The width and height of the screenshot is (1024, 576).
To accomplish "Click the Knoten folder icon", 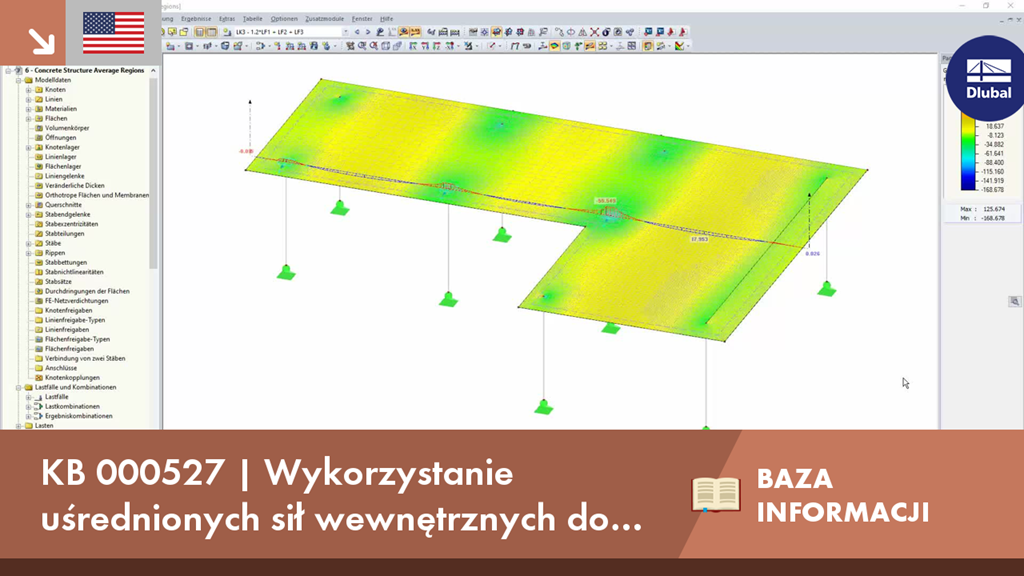I will coord(39,89).
